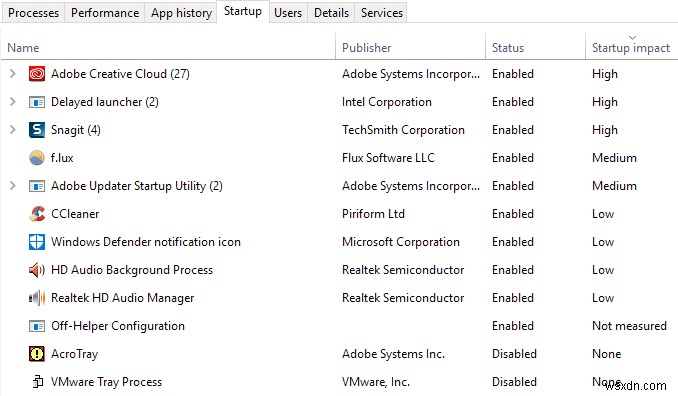Sort by Startup impact column header
This screenshot has width=678, height=396.
[x=631, y=46]
